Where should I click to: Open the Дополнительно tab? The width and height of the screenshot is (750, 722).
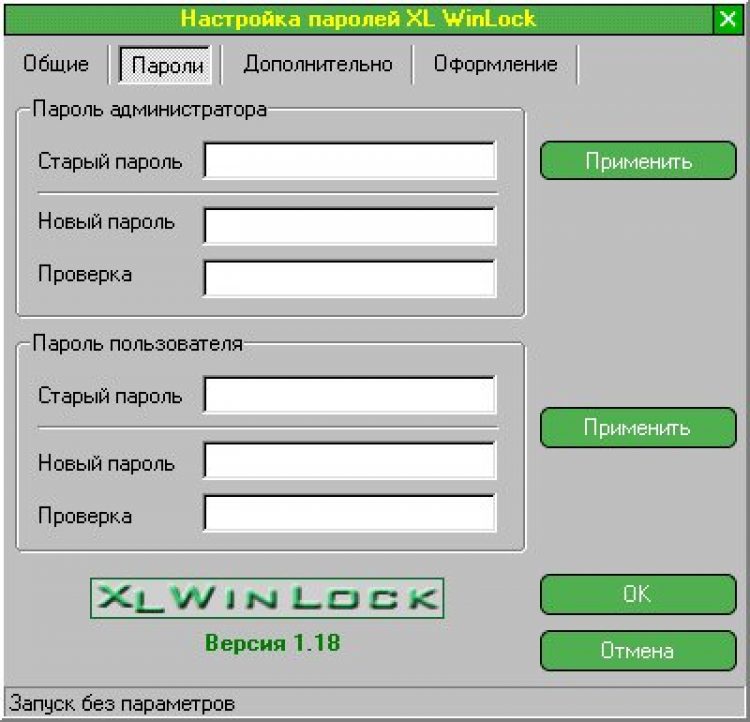(318, 64)
